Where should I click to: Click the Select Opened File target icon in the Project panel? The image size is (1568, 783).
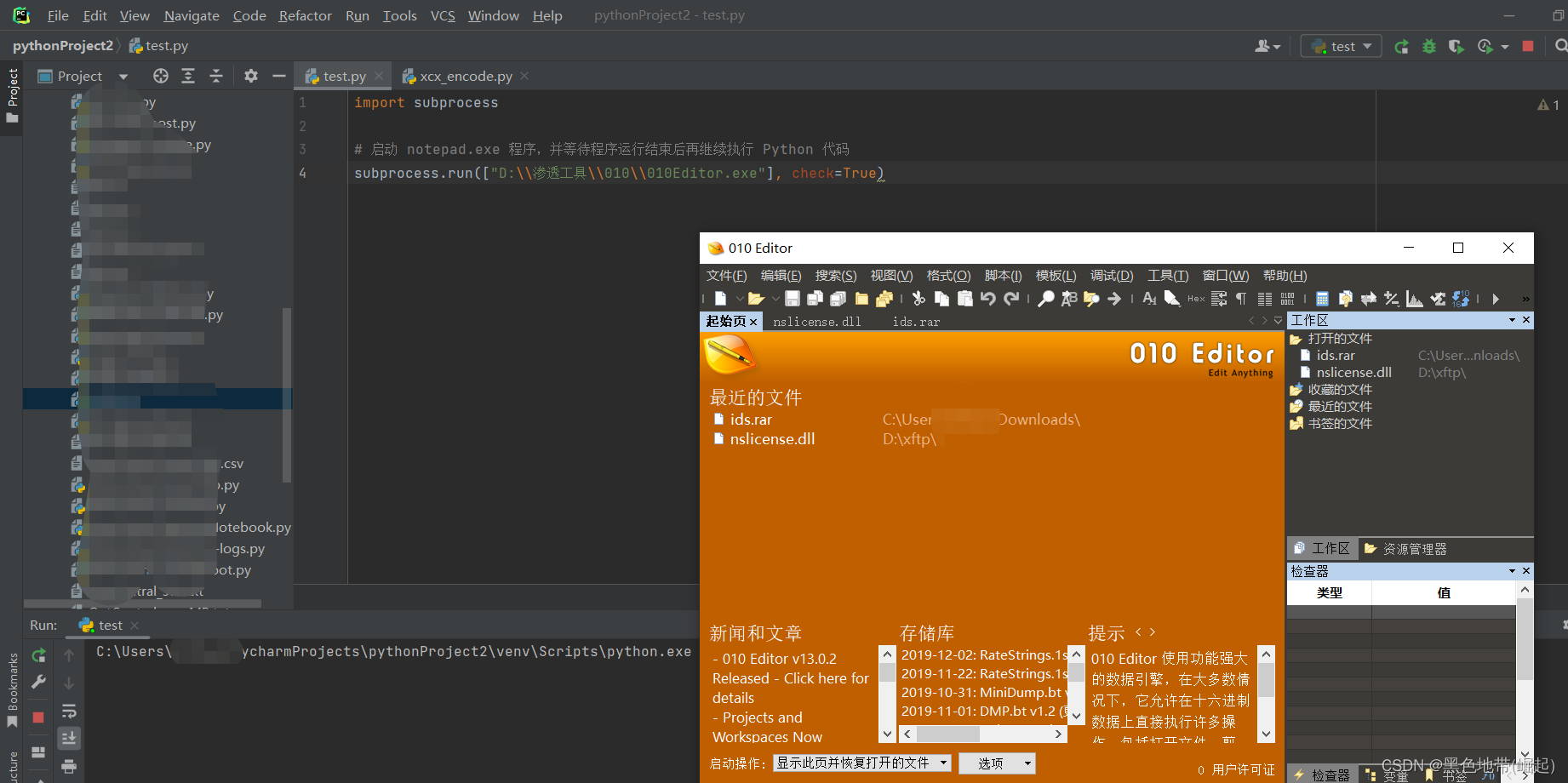coord(161,76)
